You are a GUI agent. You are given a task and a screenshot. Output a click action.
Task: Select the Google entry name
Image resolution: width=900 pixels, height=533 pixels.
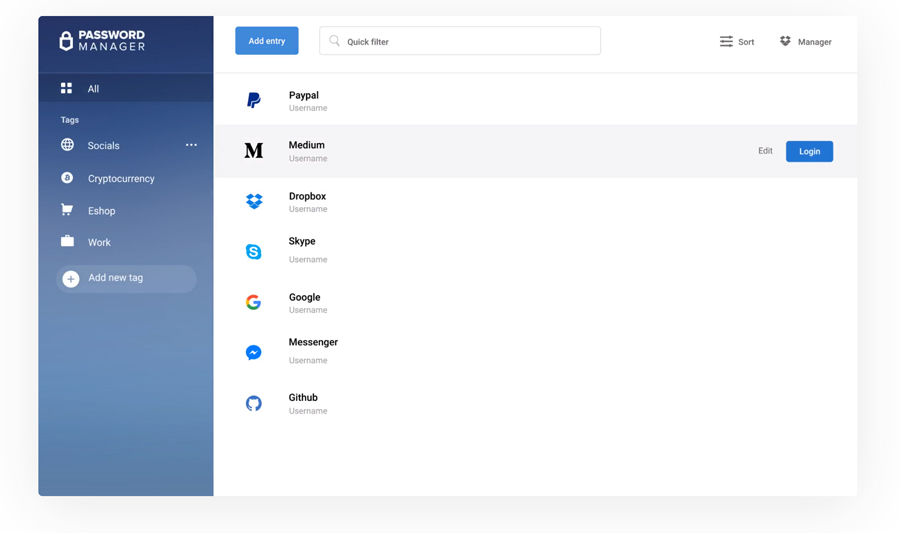point(304,297)
